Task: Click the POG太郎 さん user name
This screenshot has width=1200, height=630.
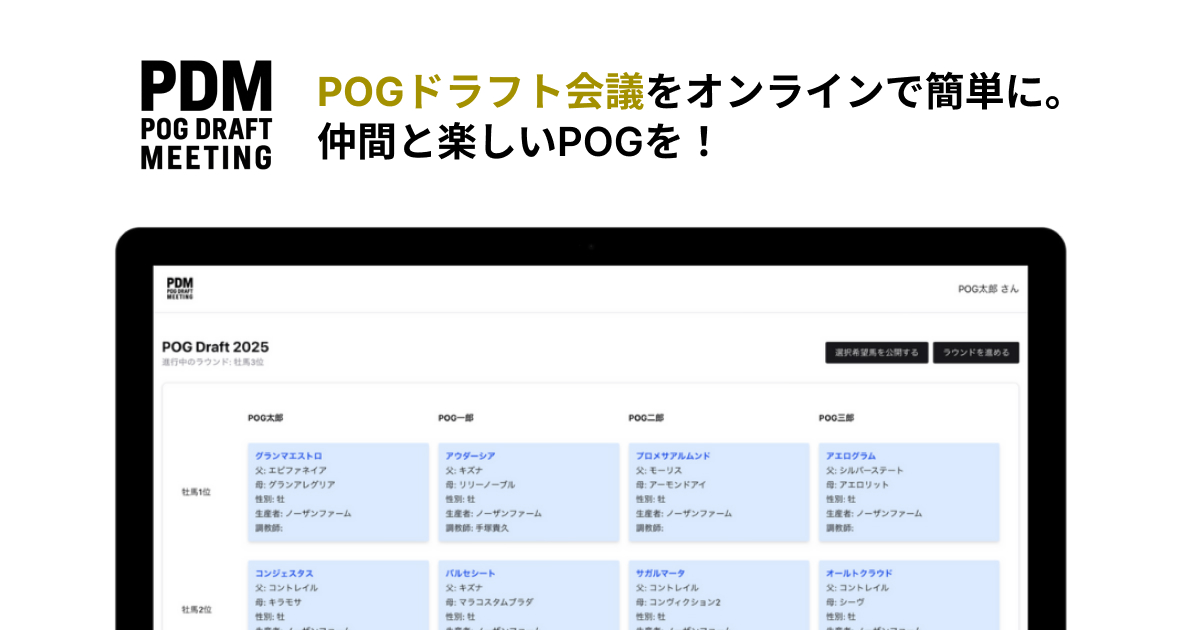Action: (x=986, y=287)
